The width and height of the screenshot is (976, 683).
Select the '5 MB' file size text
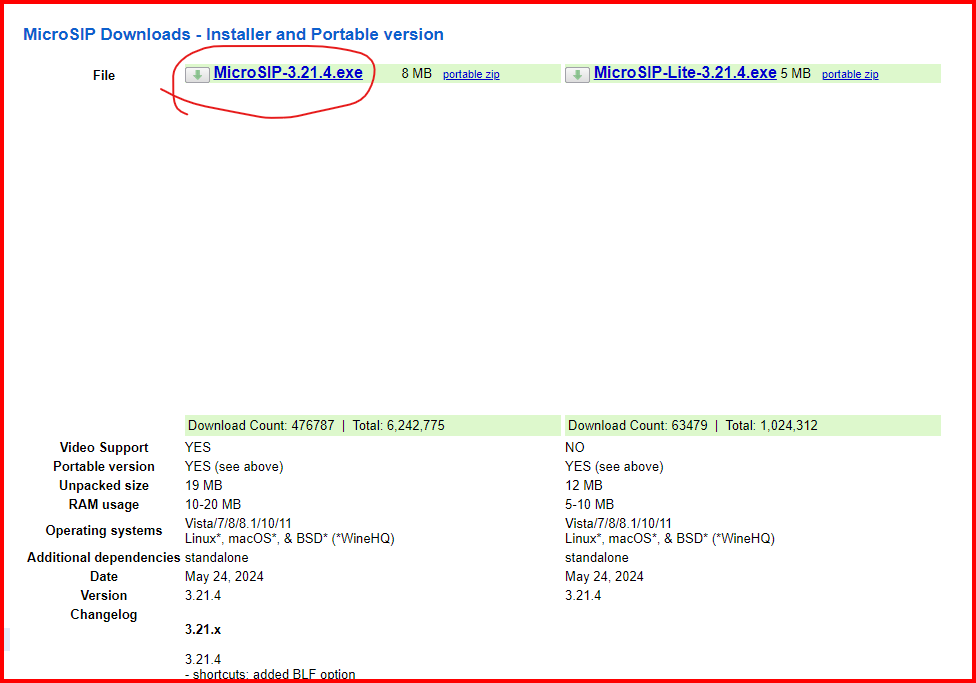click(795, 73)
